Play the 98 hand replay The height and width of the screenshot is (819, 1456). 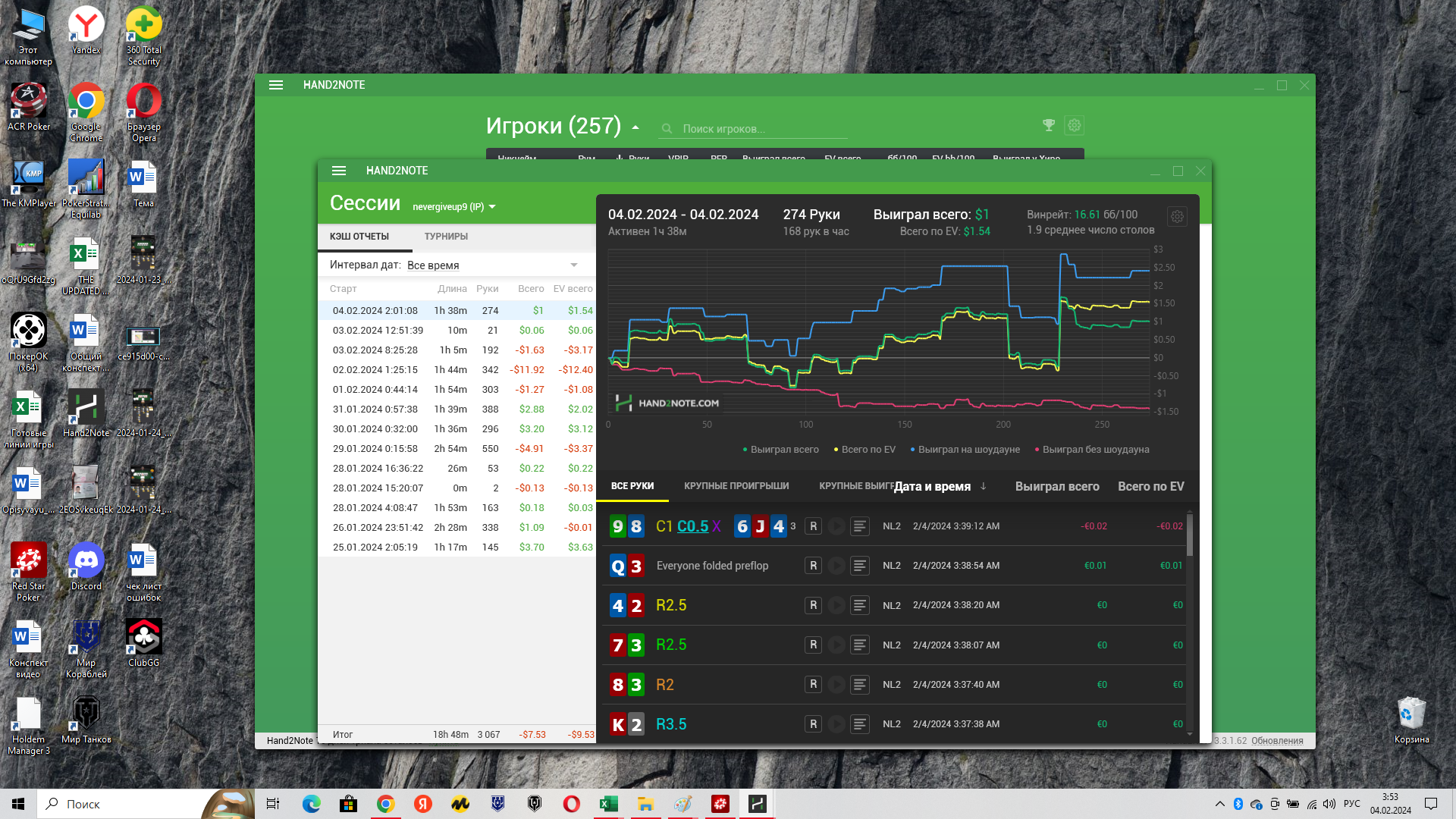[836, 526]
